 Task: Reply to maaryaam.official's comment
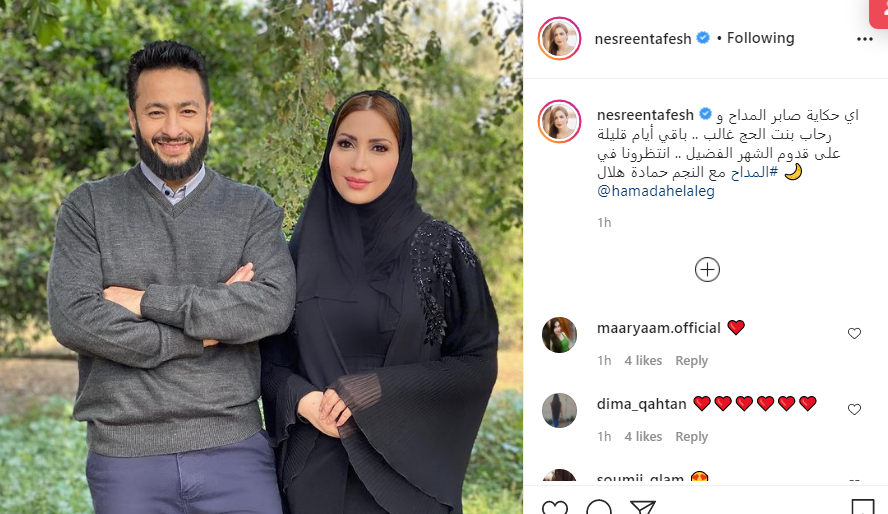click(691, 361)
